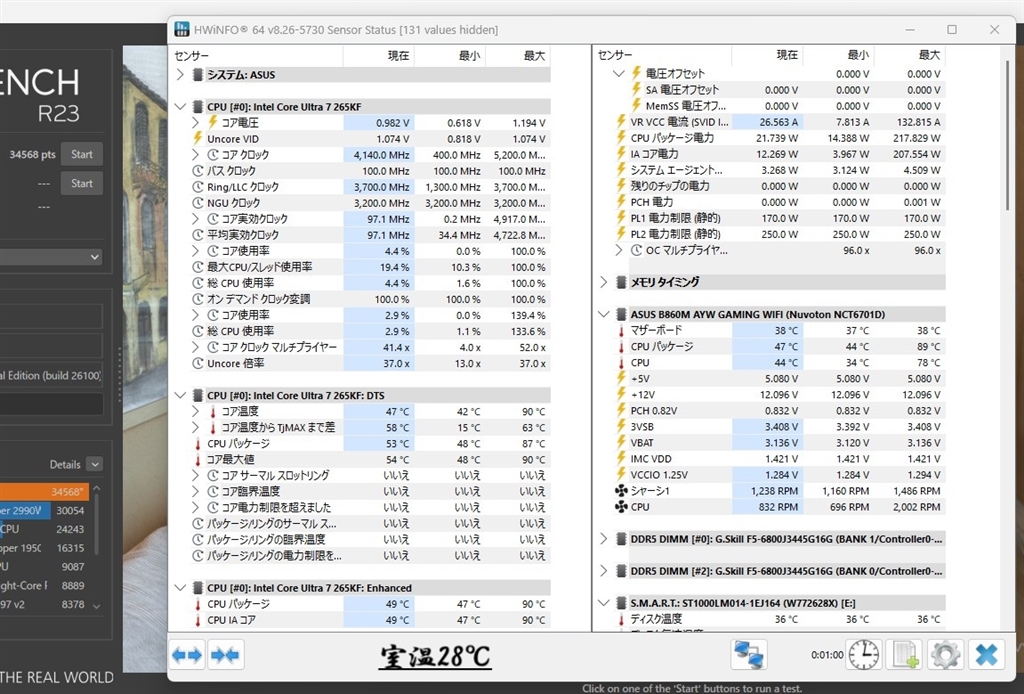
Task: Expand the DDR5 DIMM [#0] group
Action: pos(603,539)
